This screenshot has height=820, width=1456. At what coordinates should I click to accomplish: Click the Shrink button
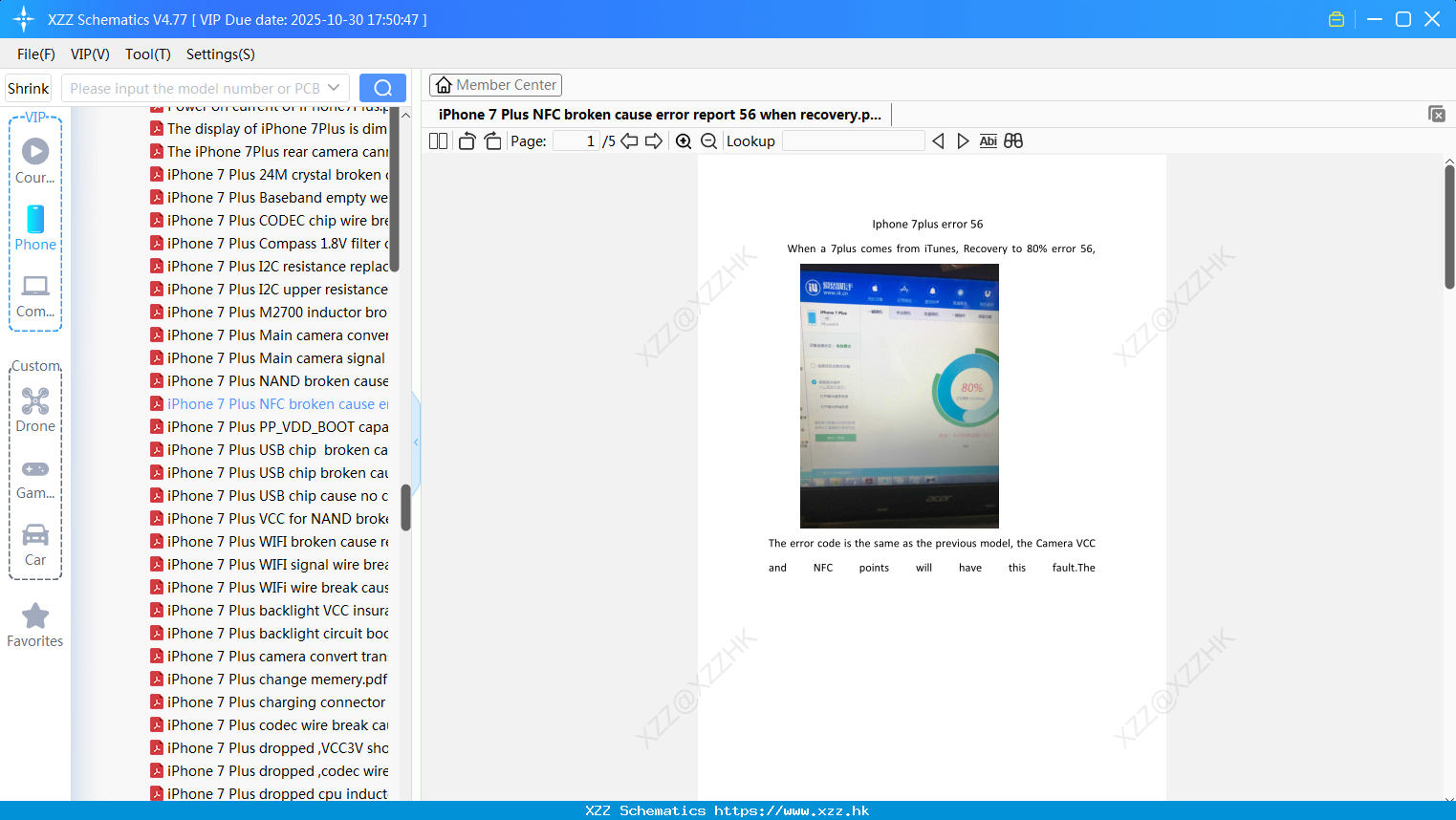pos(29,88)
